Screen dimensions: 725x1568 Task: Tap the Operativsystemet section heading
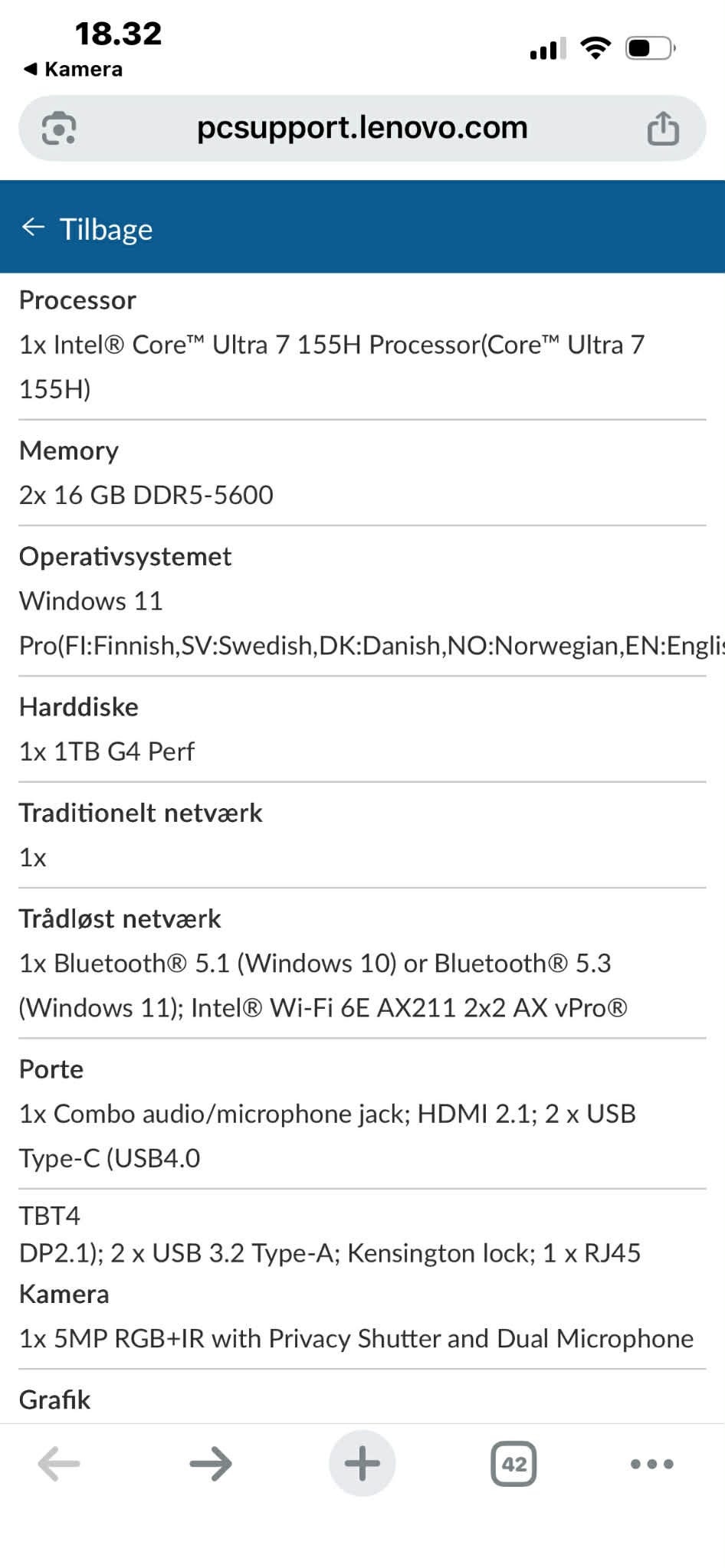125,556
